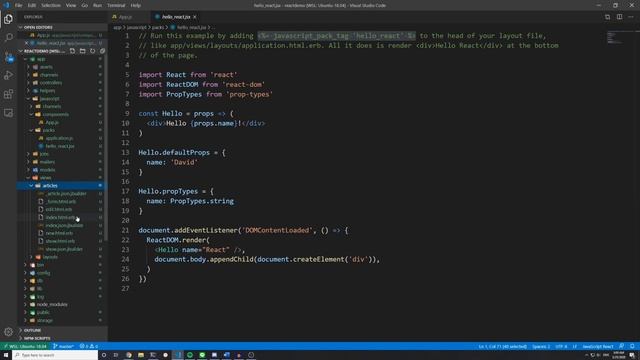The width and height of the screenshot is (640, 360).
Task: Close the hello_react.jsx tab
Action: [x=195, y=17]
